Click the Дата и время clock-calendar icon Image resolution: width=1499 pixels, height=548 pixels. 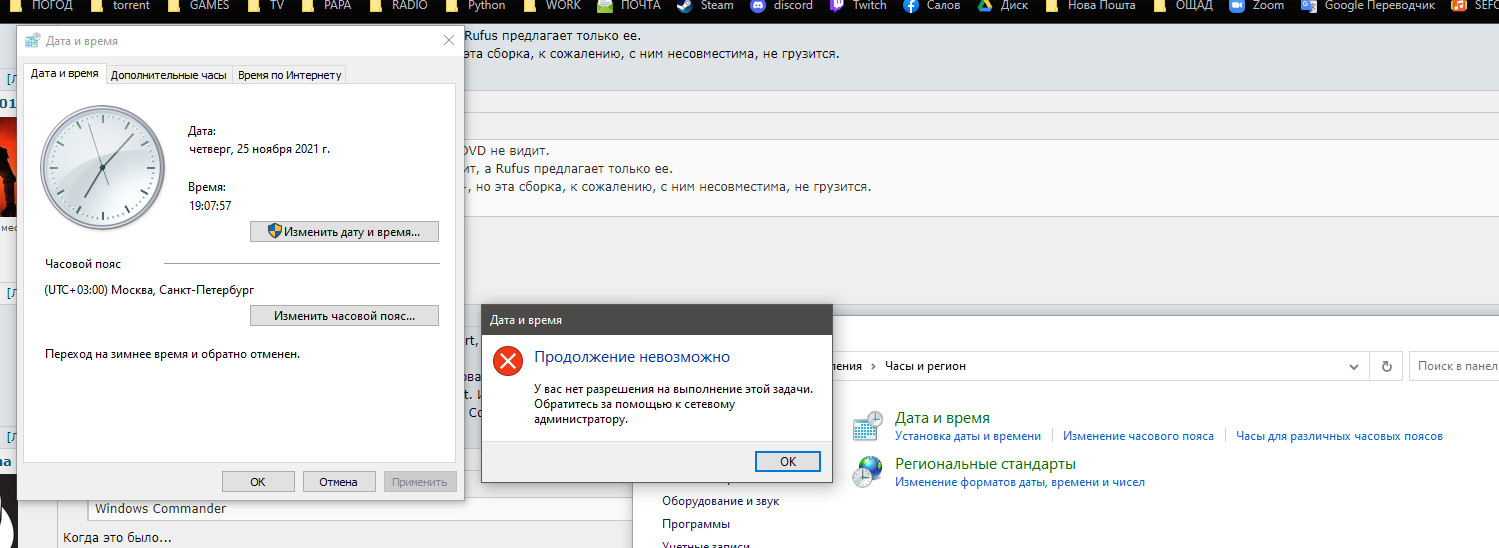click(x=867, y=426)
